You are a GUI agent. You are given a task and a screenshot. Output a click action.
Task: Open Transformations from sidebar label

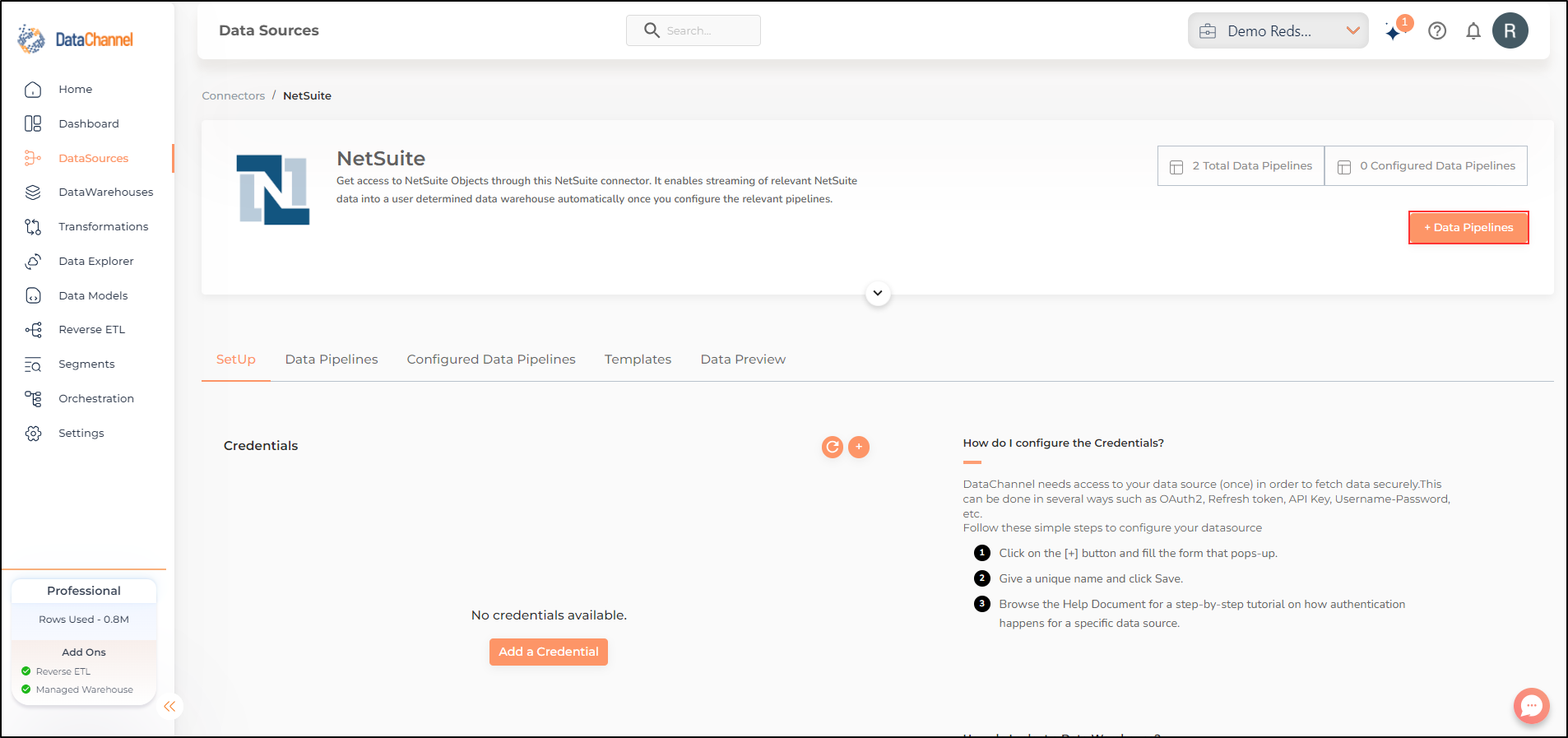pos(104,226)
